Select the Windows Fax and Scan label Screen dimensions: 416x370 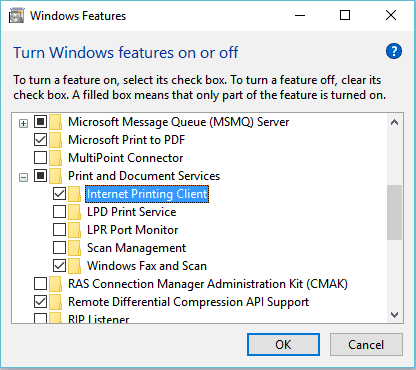tap(147, 266)
